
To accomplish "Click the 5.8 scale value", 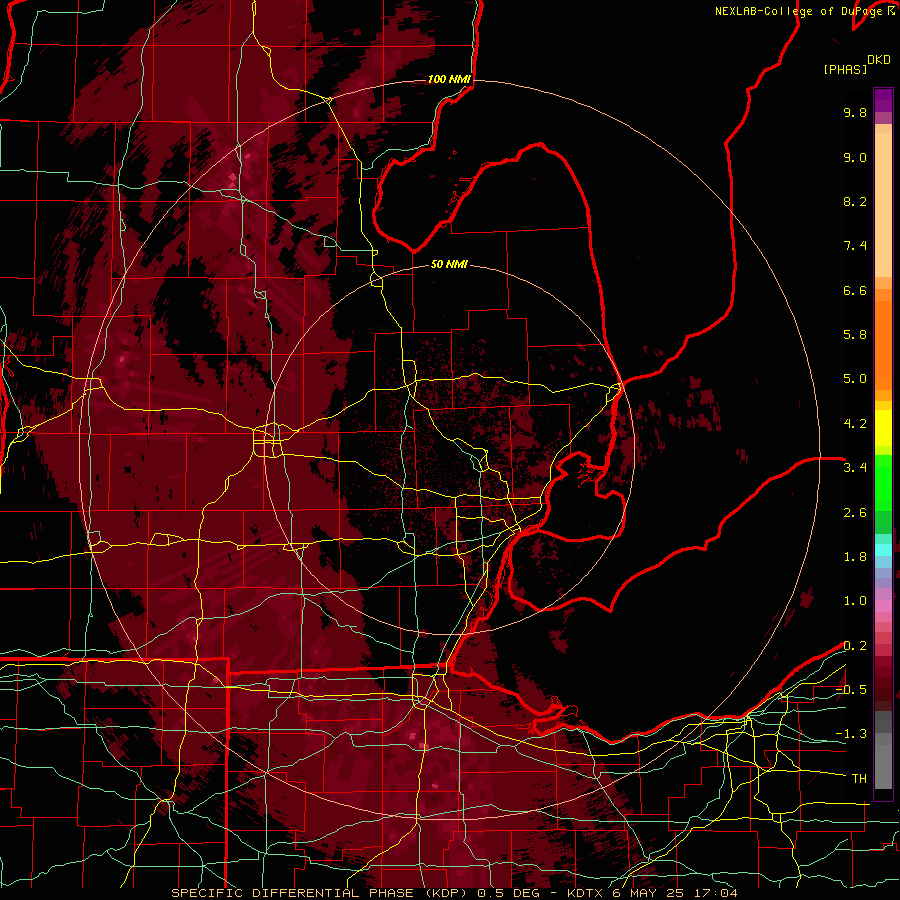I will (855, 335).
